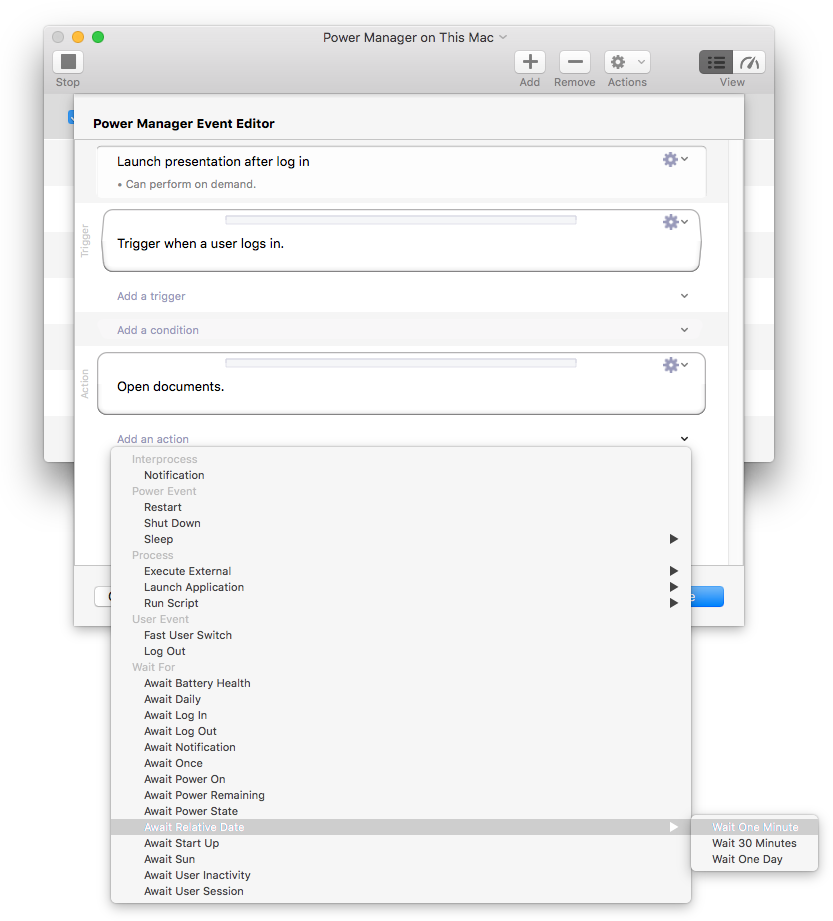Select Await Log In menu item
833x921 pixels.
pos(401,715)
